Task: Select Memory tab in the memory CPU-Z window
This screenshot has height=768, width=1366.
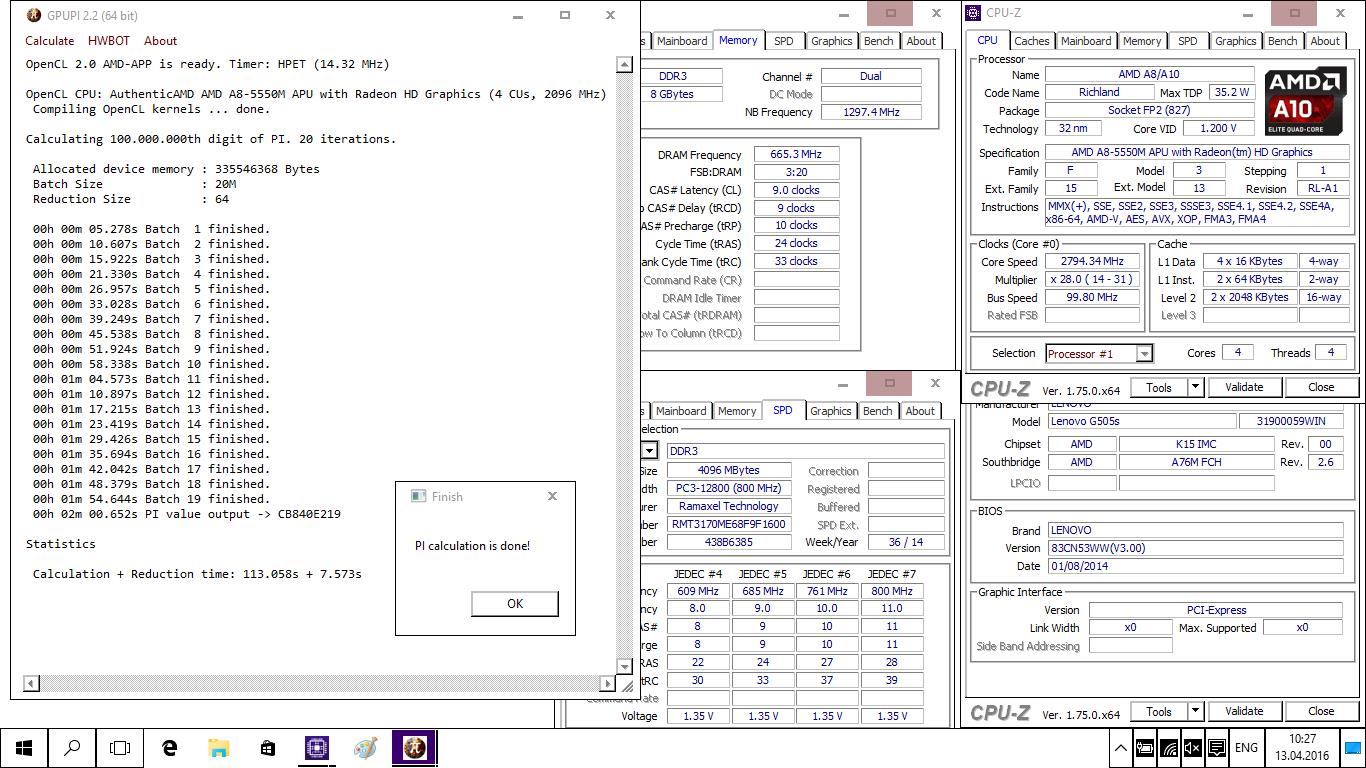Action: 738,41
